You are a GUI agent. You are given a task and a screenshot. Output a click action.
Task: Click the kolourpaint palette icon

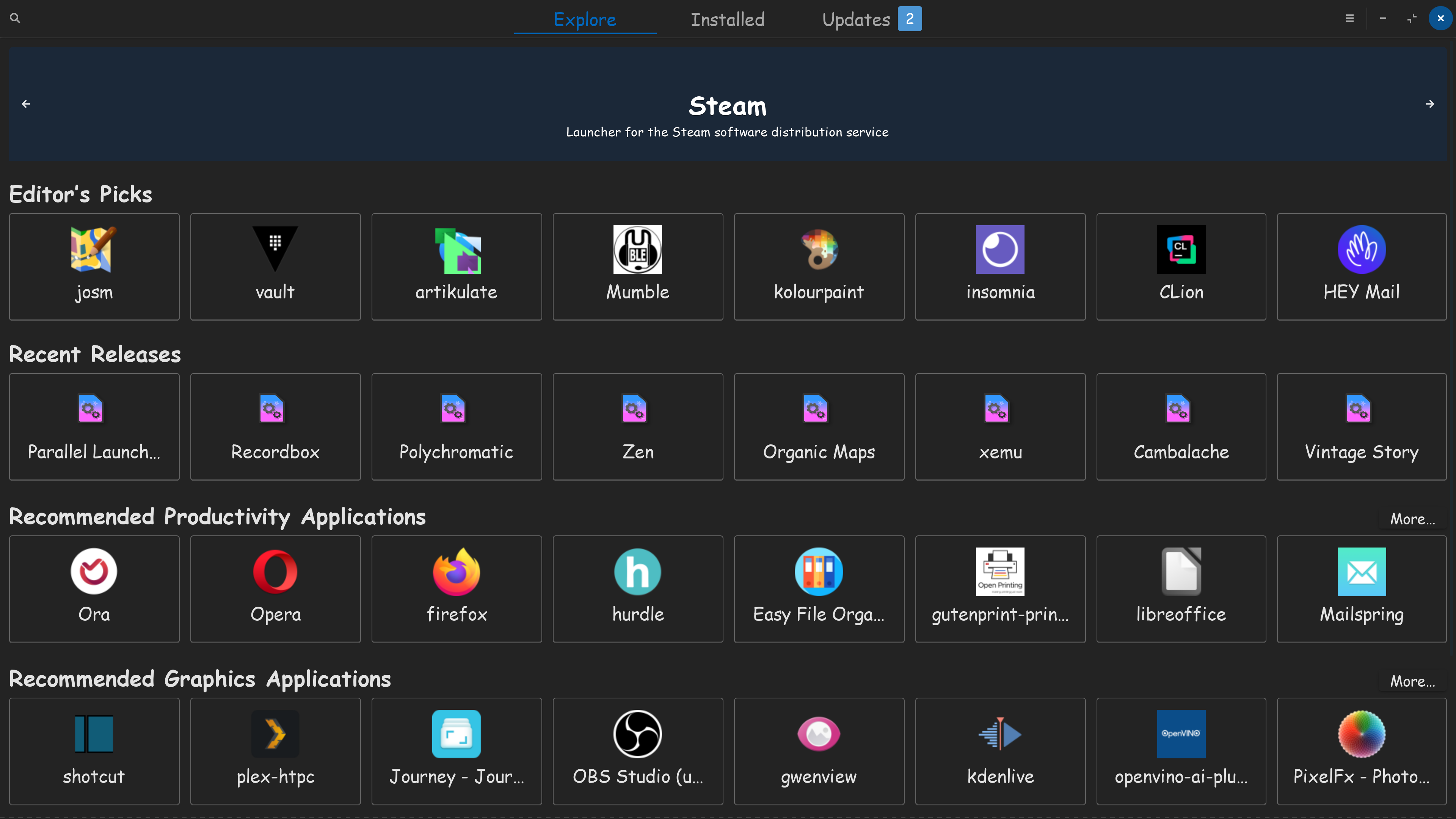pos(819,250)
